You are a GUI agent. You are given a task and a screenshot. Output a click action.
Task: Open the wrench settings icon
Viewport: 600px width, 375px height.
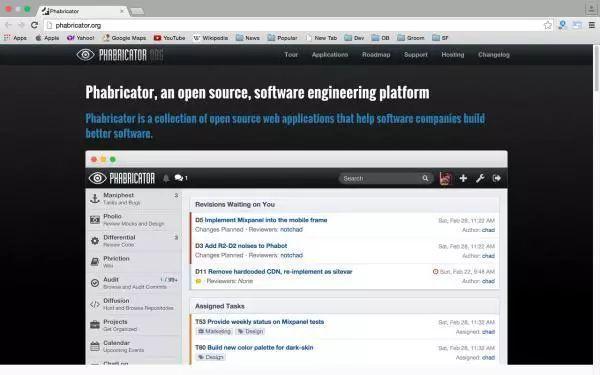click(480, 178)
